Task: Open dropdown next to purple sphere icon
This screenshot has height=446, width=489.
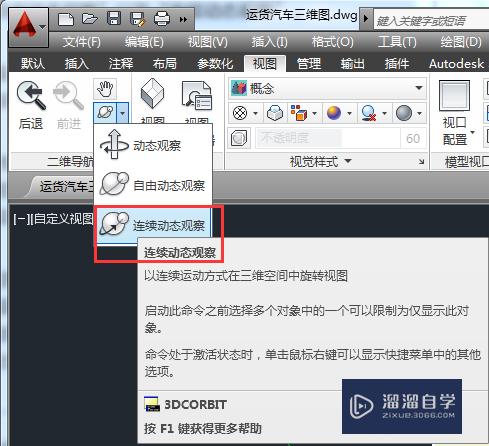Action: [x=349, y=113]
